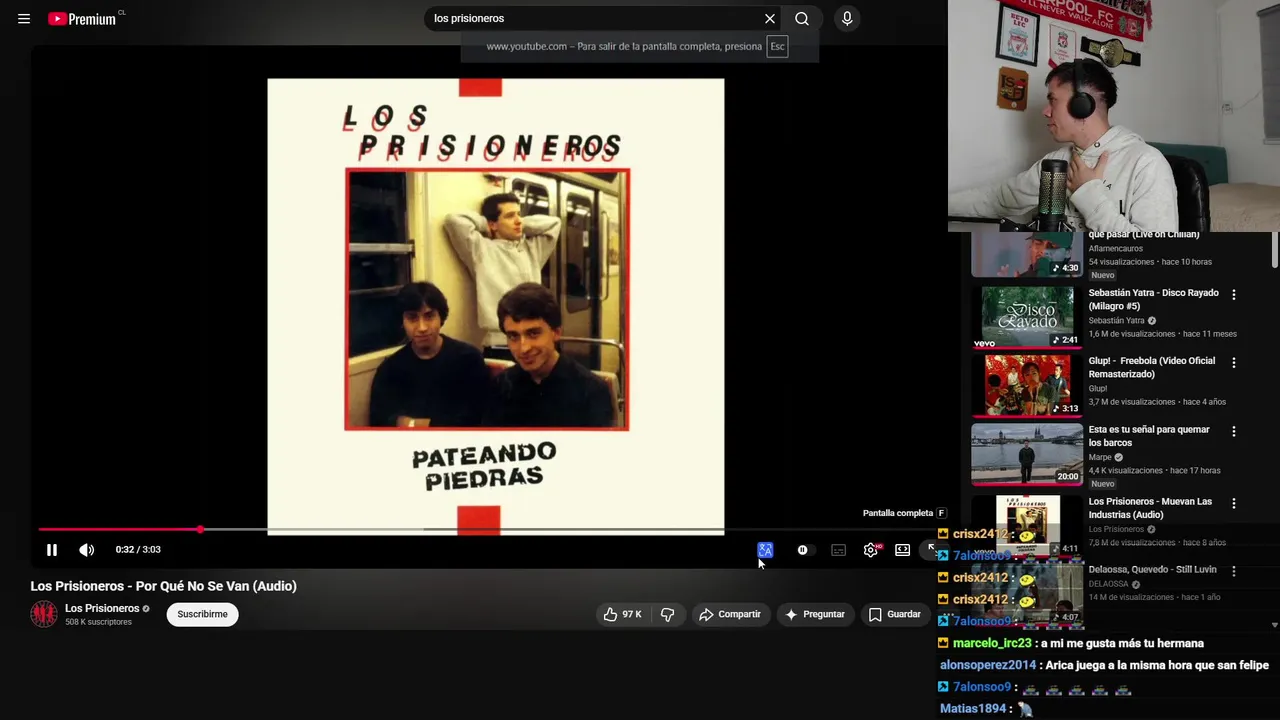The height and width of the screenshot is (720, 1280).
Task: Open 'Esta es tu señal' video thumbnail
Action: click(1027, 453)
